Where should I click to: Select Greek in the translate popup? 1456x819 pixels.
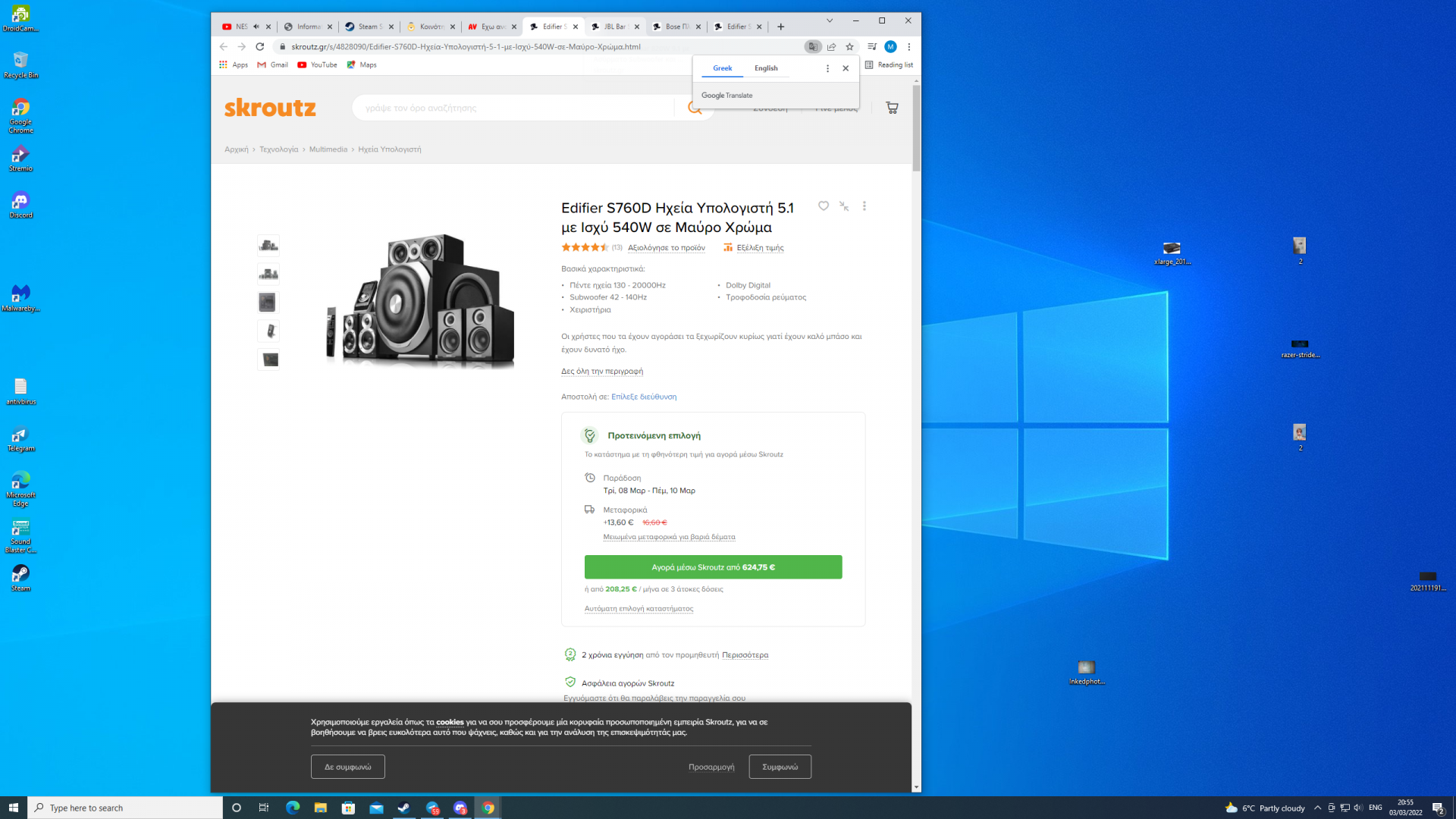click(x=722, y=68)
